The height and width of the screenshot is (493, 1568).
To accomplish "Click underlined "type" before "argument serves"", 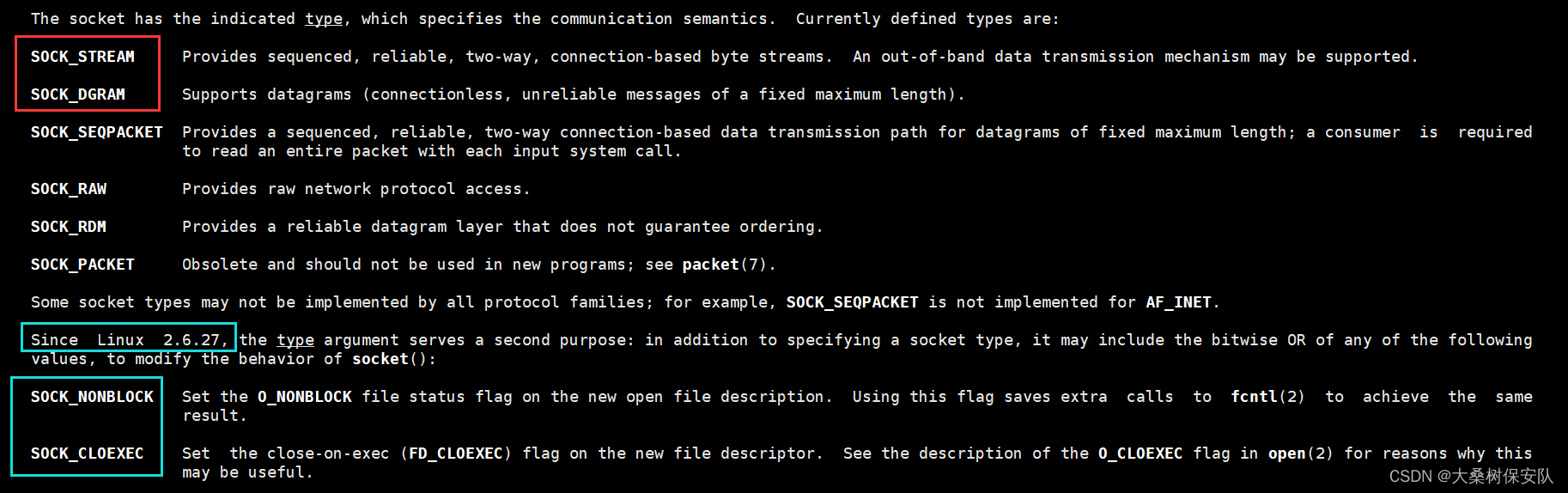I will [x=295, y=340].
